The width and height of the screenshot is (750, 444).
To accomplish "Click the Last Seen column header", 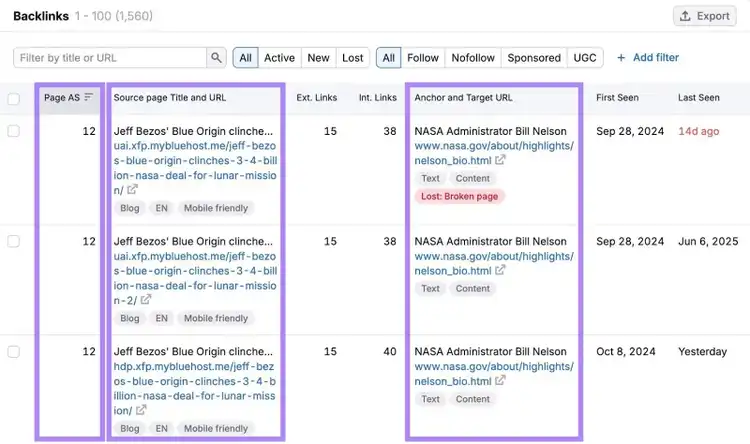I will (698, 98).
